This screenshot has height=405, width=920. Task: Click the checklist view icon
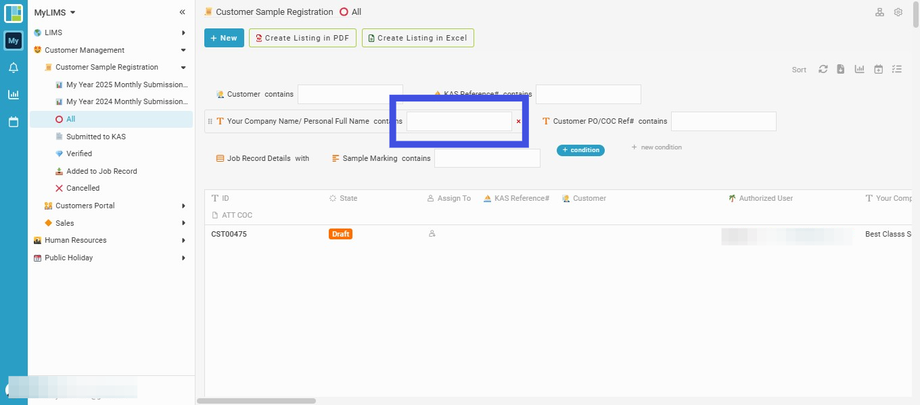tap(897, 69)
